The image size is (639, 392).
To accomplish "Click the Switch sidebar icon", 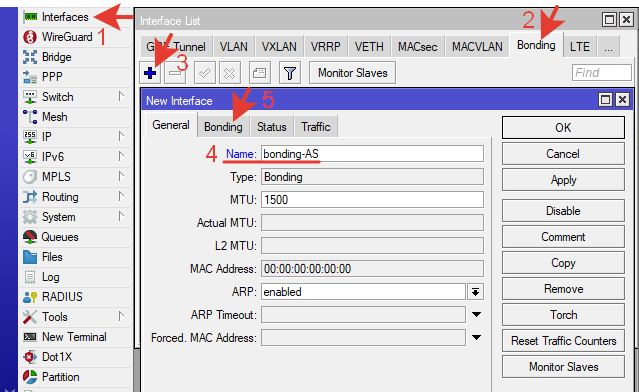I will [30, 97].
